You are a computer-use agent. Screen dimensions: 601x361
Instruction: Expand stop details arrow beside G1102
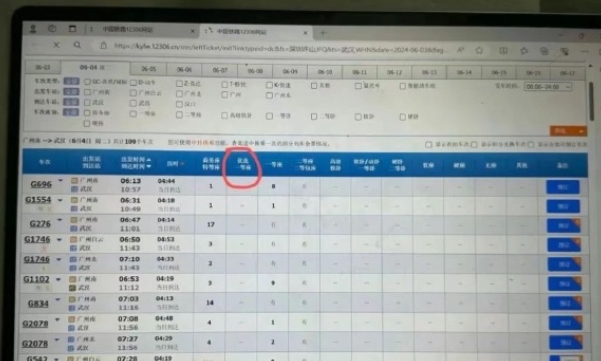tap(58, 279)
